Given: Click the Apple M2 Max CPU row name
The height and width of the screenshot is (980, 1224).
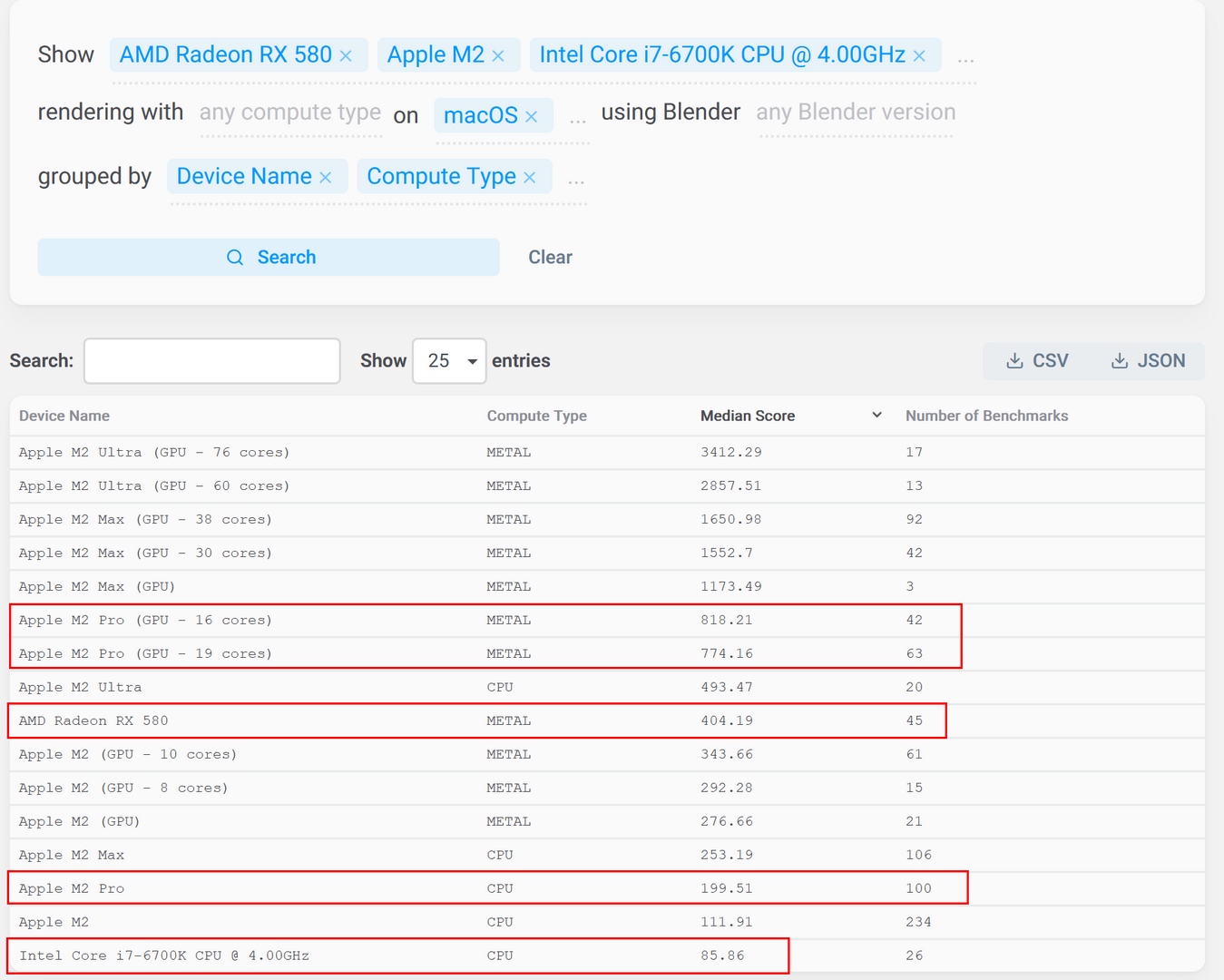Looking at the screenshot, I should [72, 855].
